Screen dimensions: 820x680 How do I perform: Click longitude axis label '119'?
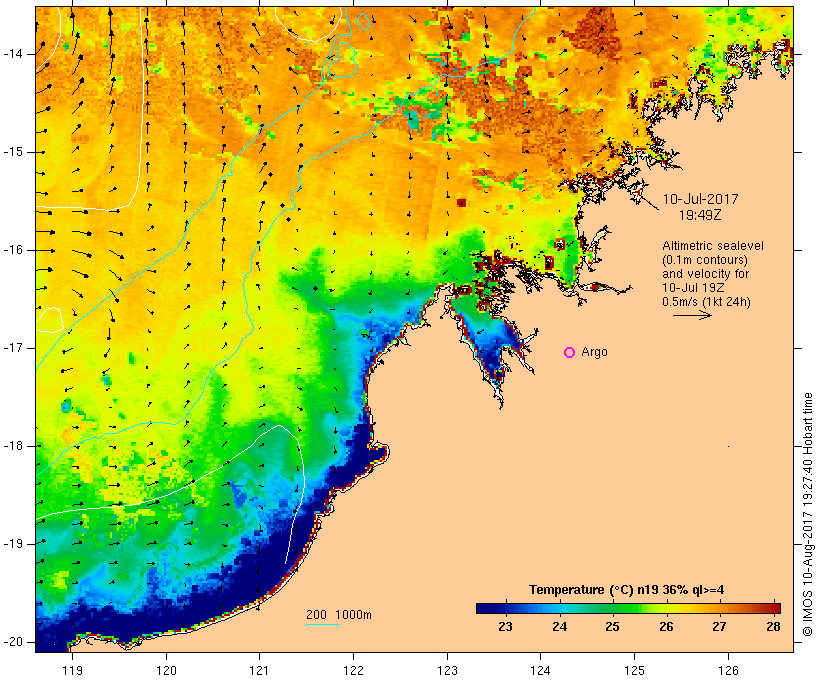pyautogui.click(x=72, y=670)
